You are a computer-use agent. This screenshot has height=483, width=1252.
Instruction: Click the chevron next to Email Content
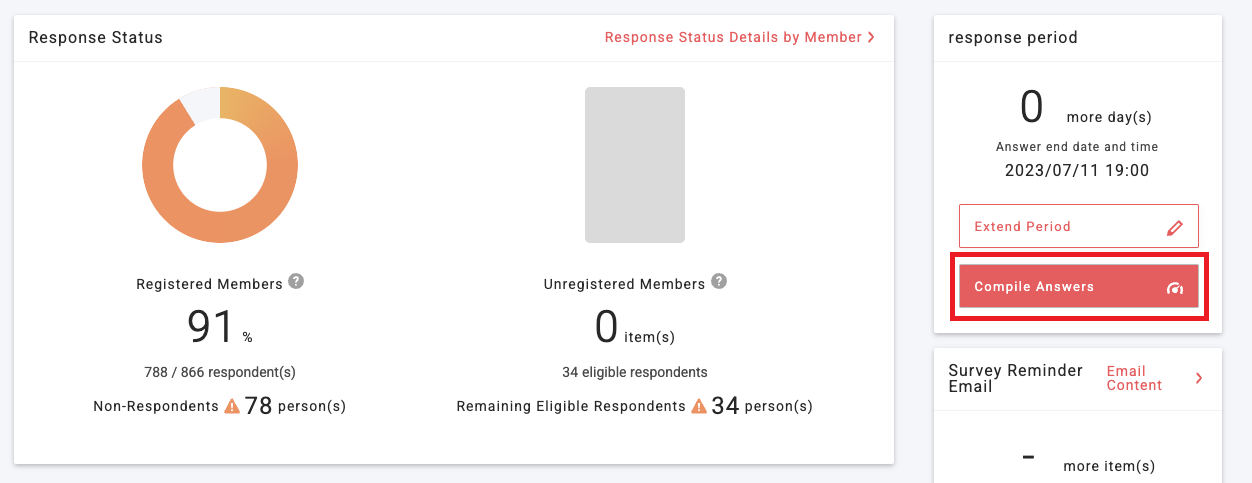1199,378
